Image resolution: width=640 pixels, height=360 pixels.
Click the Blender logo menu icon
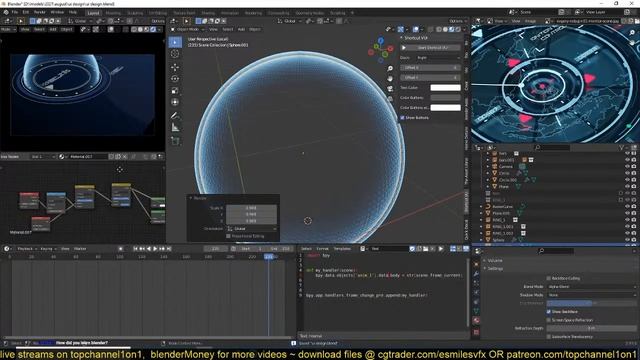[x=6, y=12]
